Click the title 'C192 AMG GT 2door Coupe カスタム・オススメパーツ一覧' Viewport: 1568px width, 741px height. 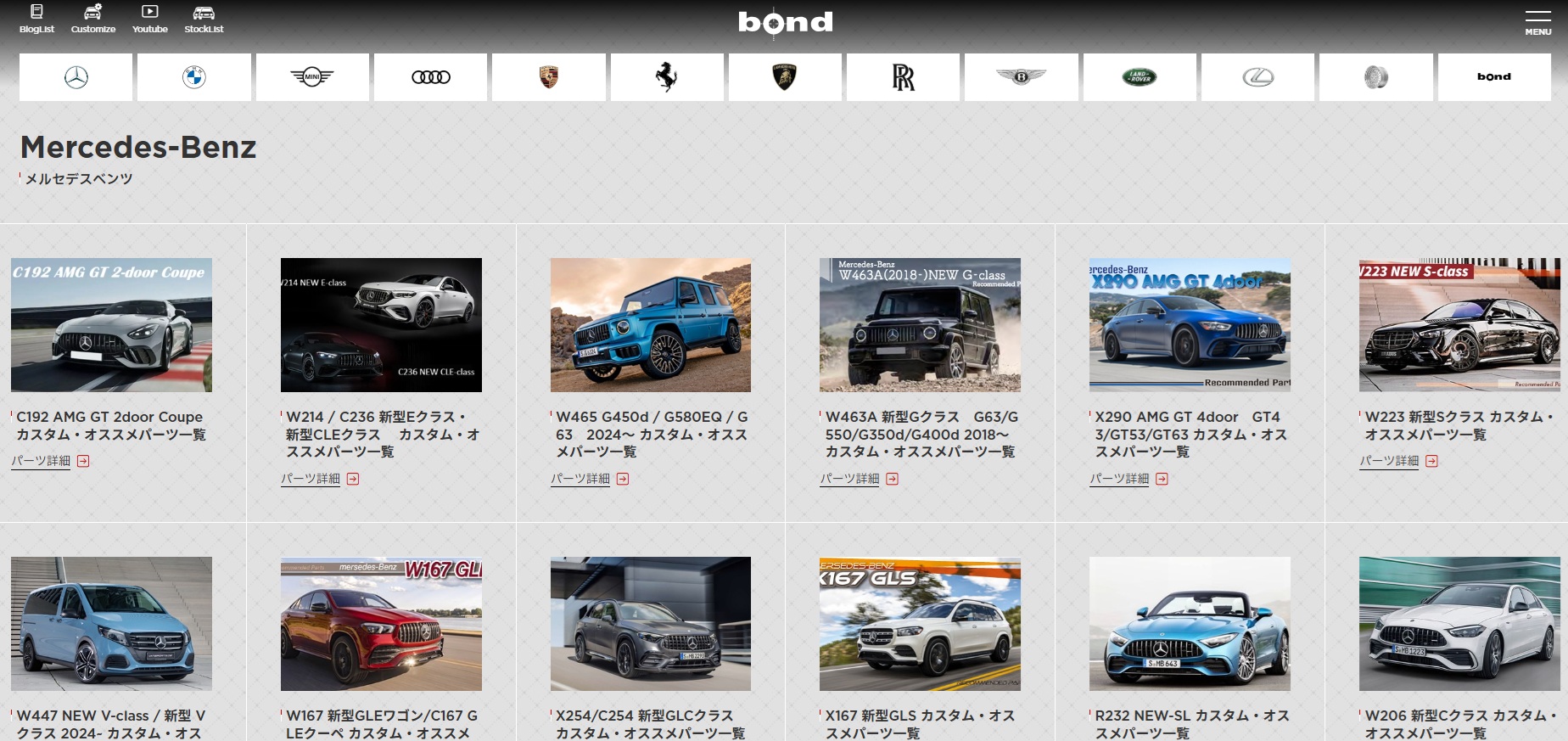pos(111,425)
